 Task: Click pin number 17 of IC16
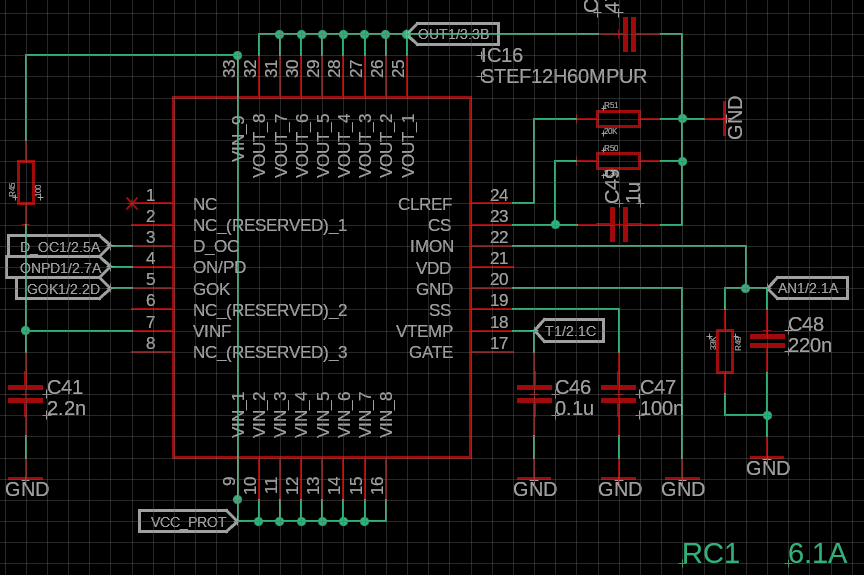click(x=499, y=343)
